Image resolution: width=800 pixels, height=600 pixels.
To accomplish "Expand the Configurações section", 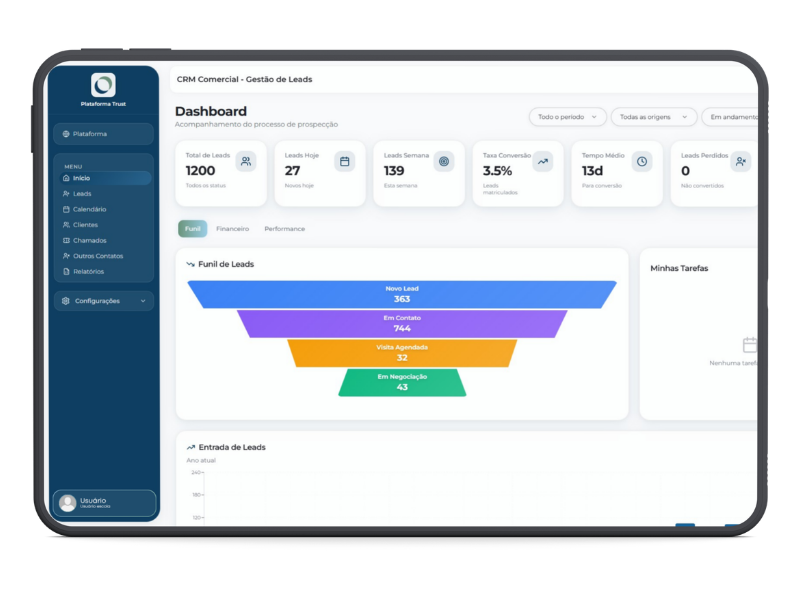I will (x=104, y=301).
